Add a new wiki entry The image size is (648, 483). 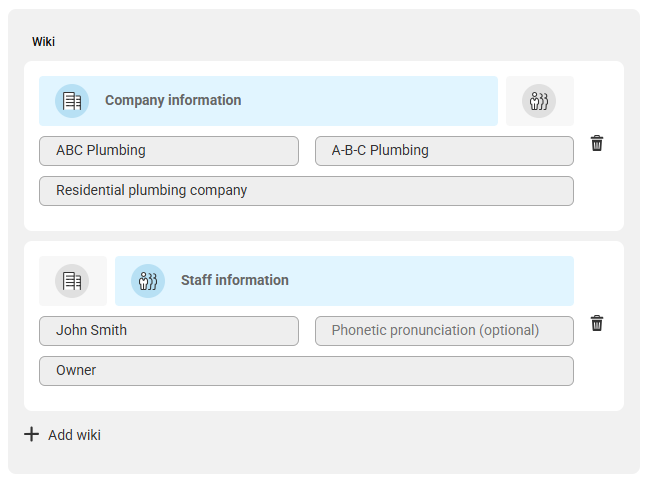62,435
